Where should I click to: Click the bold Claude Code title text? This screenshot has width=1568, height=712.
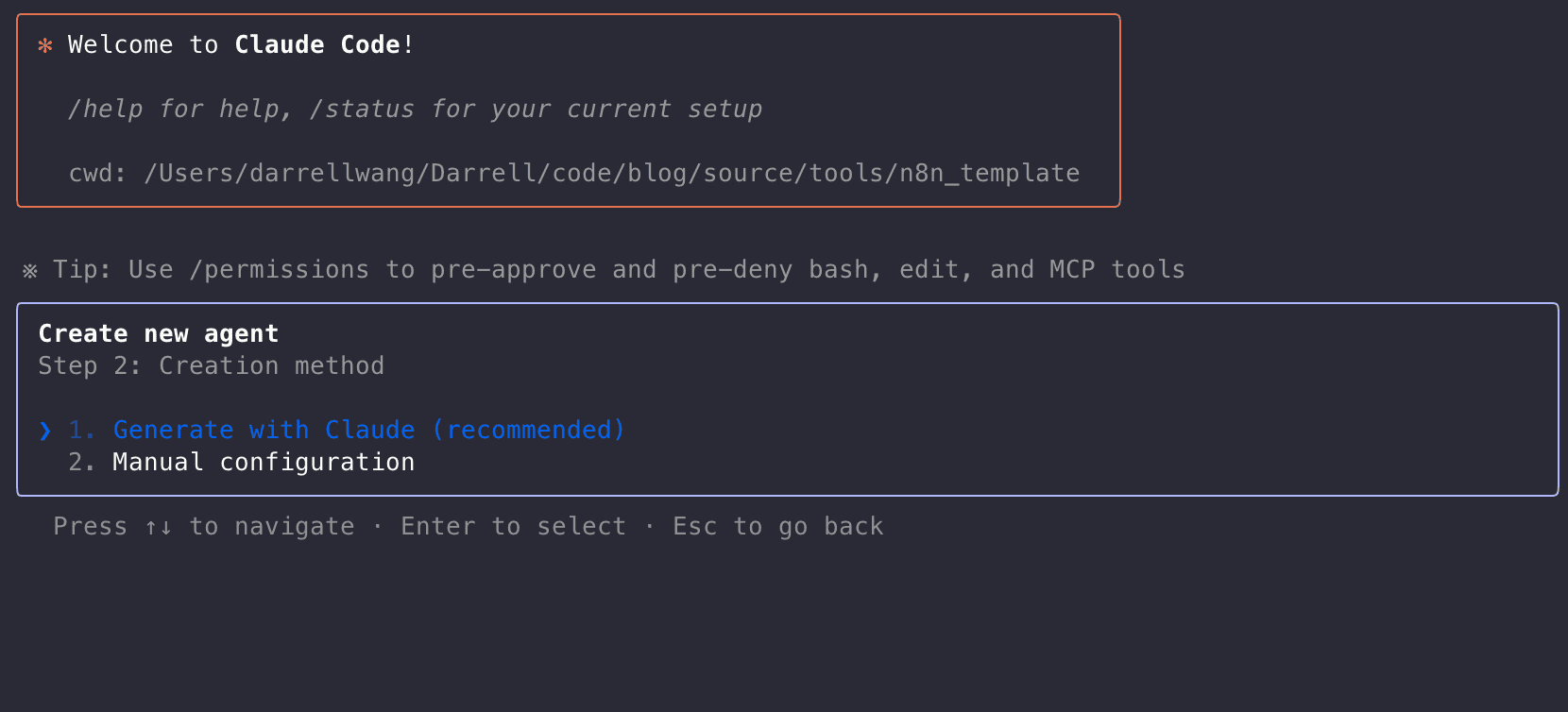(317, 45)
